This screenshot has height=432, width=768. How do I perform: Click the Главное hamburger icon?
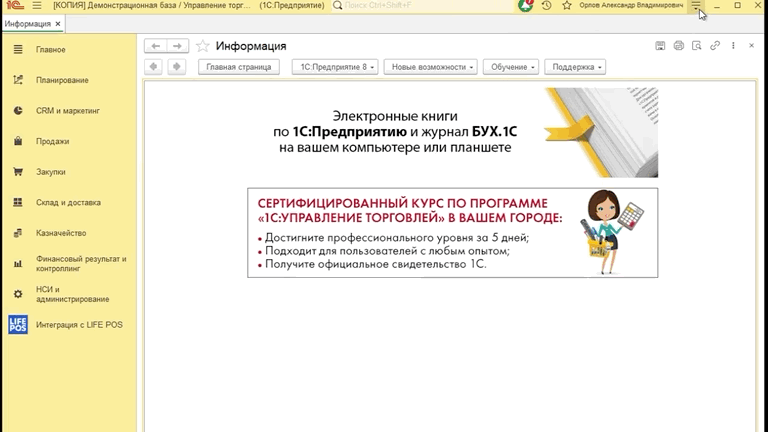(18, 49)
